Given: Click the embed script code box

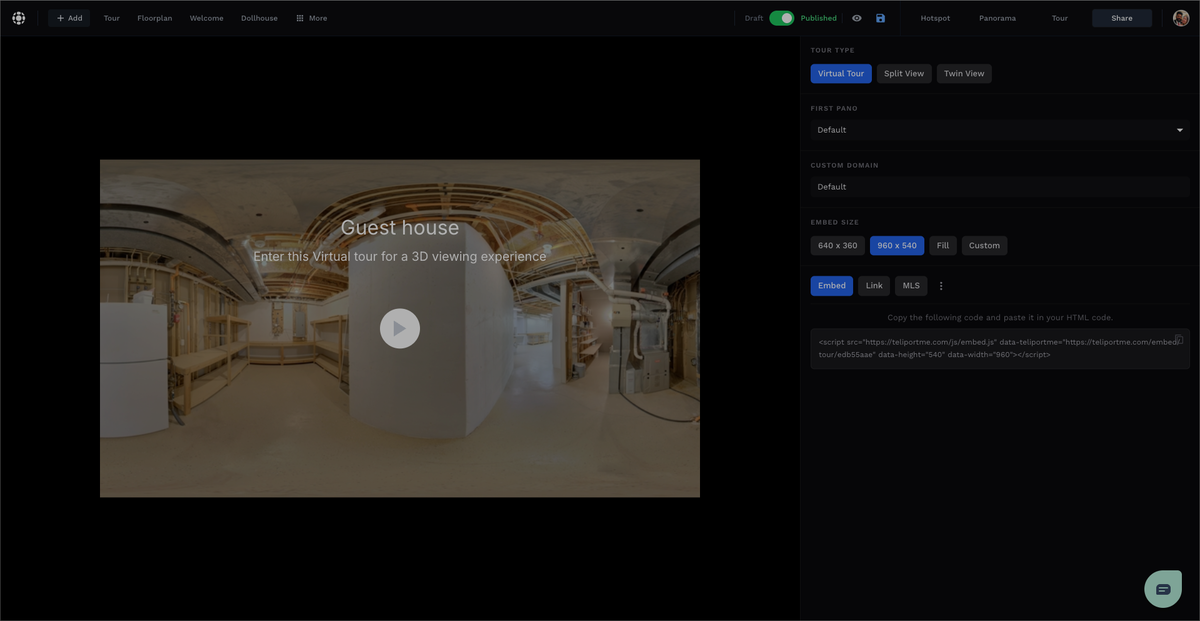Looking at the screenshot, I should pos(1000,349).
